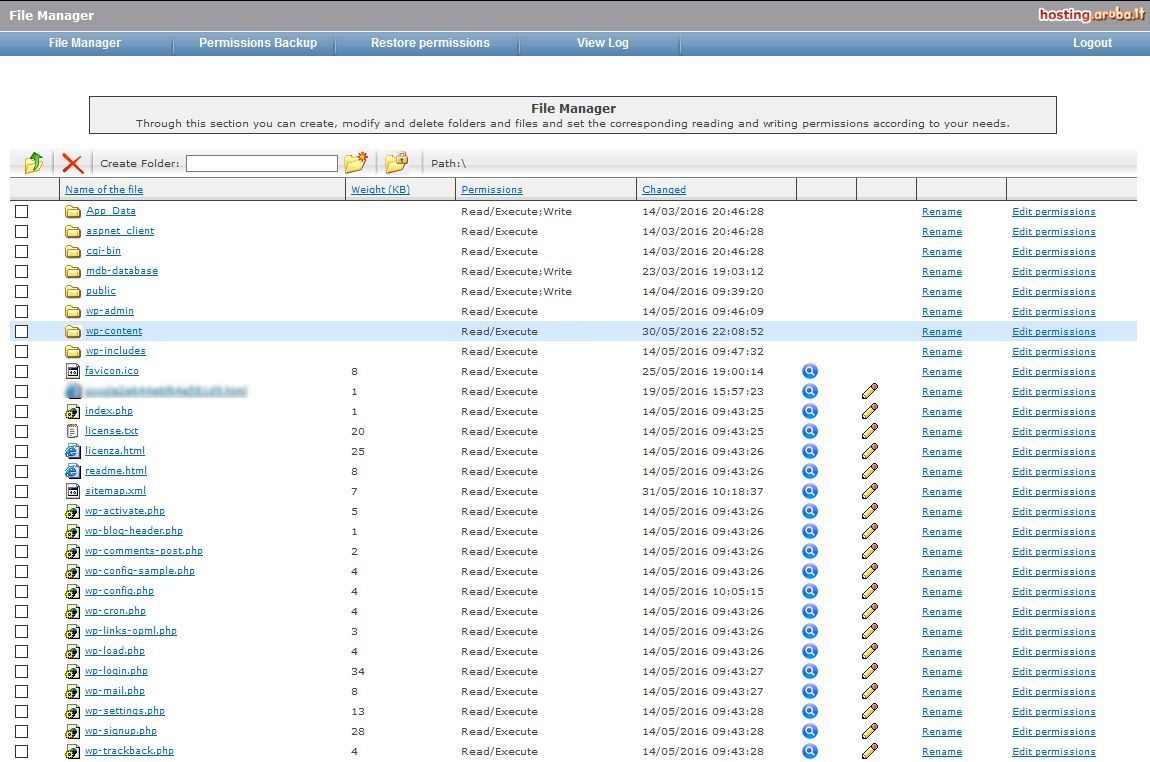This screenshot has height=762, width=1150.
Task: Click the locked folder permissions icon
Action: (397, 163)
